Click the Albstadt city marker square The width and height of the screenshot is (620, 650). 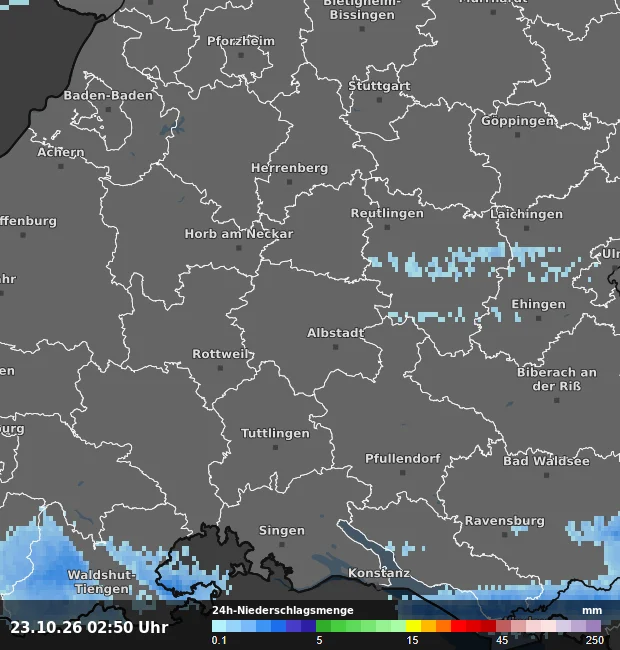[336, 347]
